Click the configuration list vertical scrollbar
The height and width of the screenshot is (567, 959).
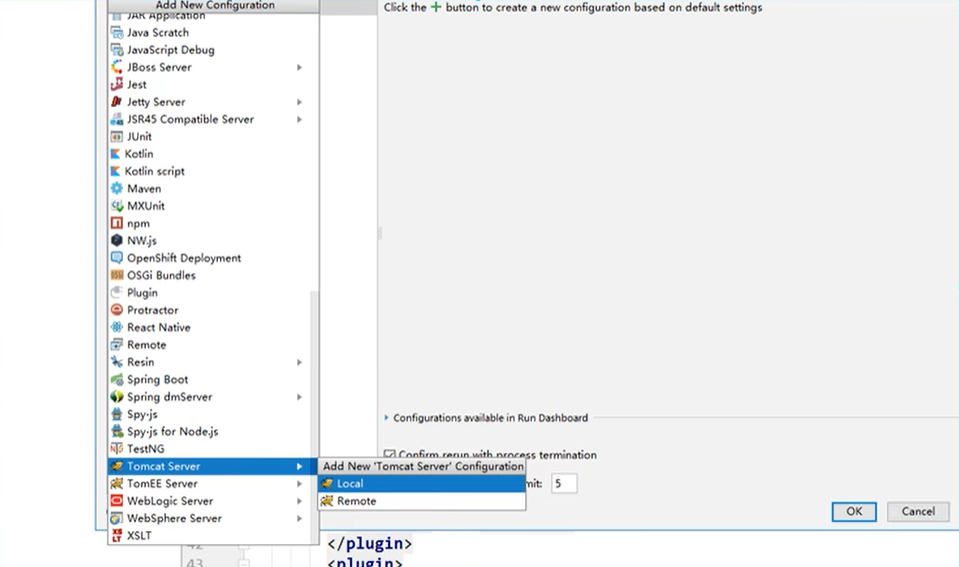click(x=314, y=416)
